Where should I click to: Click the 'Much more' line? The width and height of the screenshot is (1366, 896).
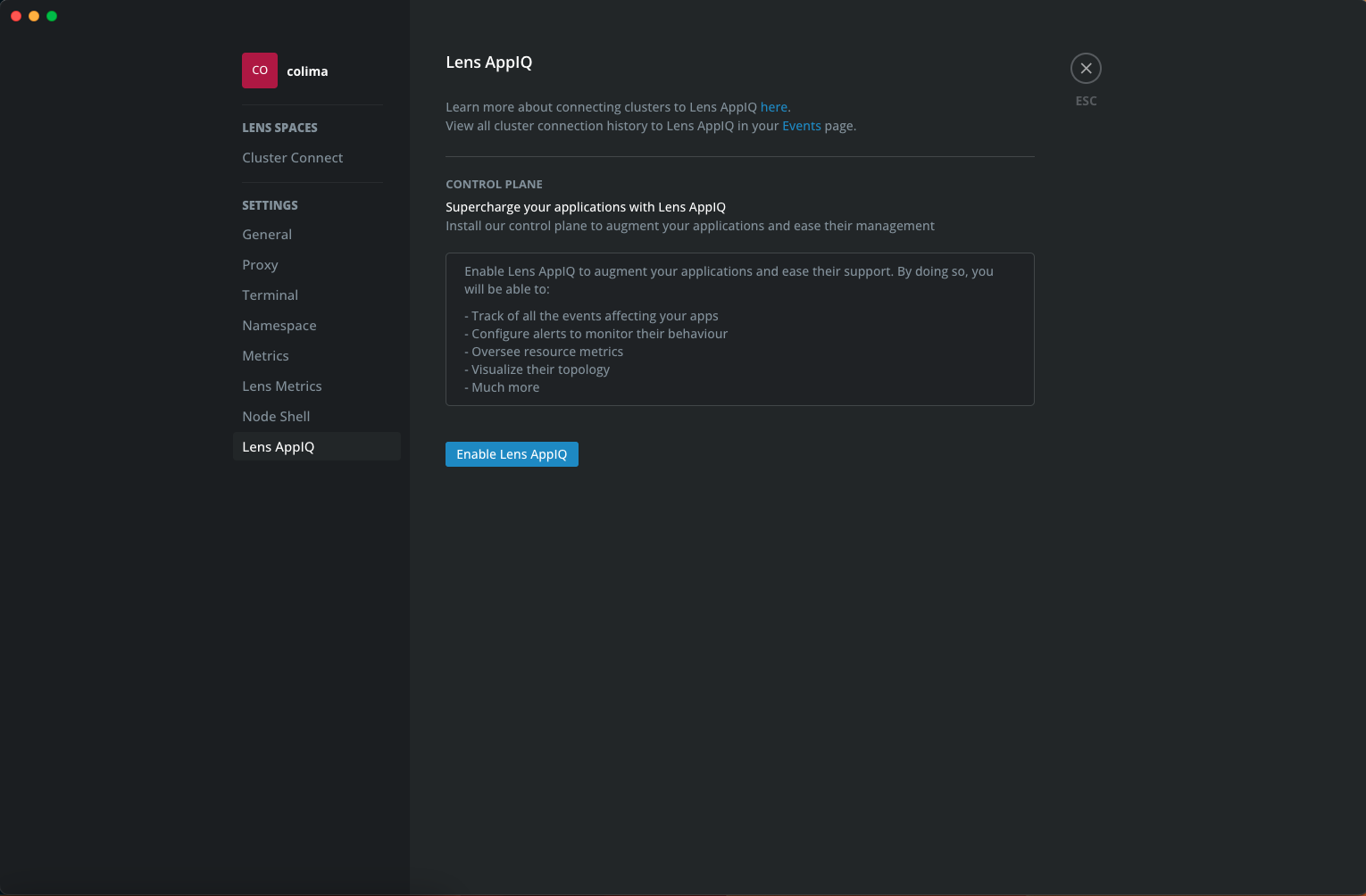pyautogui.click(x=502, y=387)
